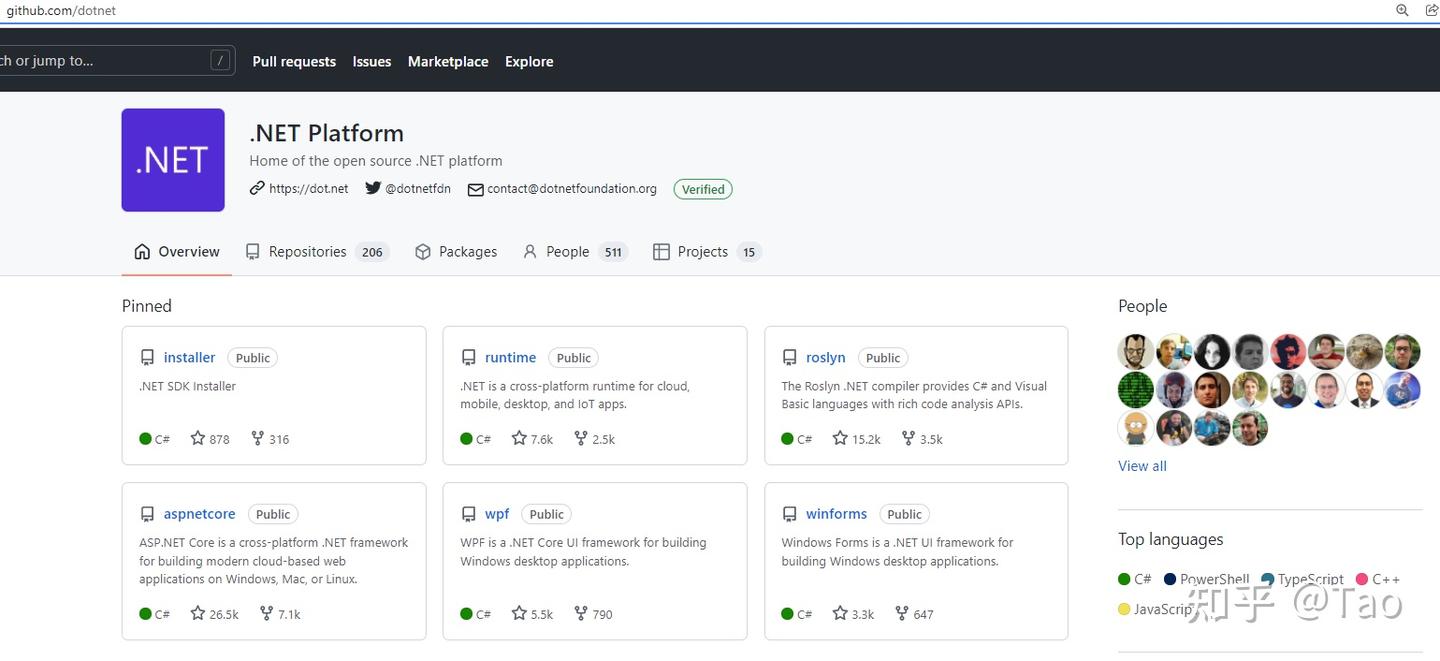Open the roslyn repository
Viewport: 1440px width, 661px height.
click(826, 358)
